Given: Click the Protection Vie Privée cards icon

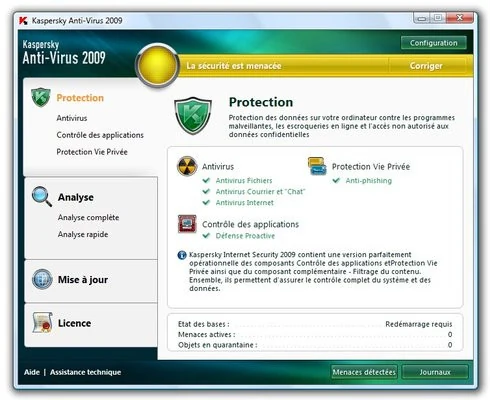Looking at the screenshot, I should tap(317, 166).
